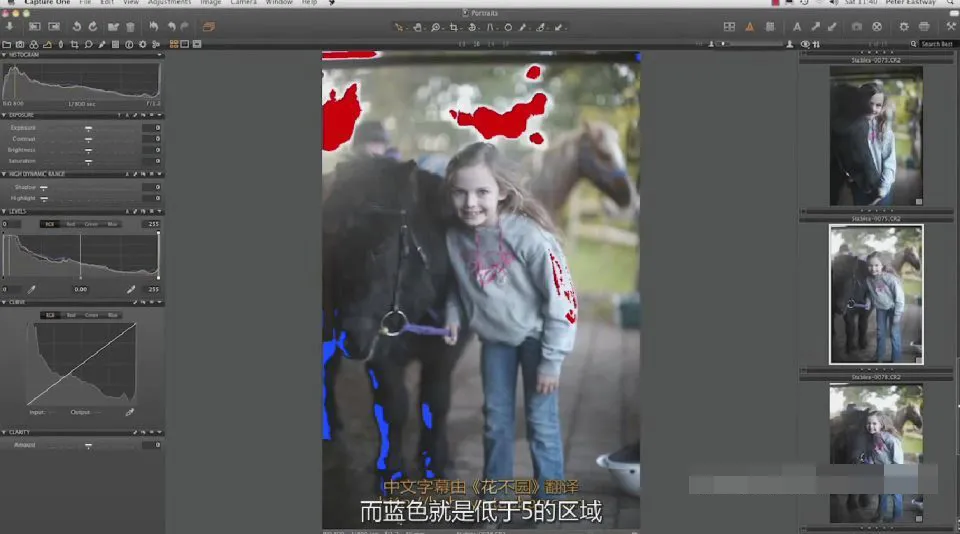The height and width of the screenshot is (534, 960).
Task: Select the Zoom loupe cursor tool
Action: [435, 27]
